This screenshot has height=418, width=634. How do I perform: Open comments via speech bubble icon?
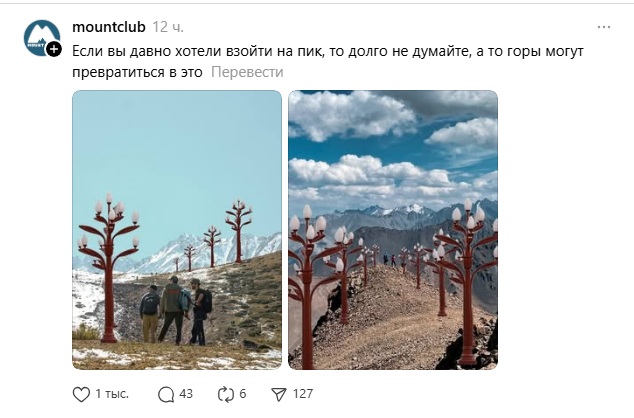[166, 395]
